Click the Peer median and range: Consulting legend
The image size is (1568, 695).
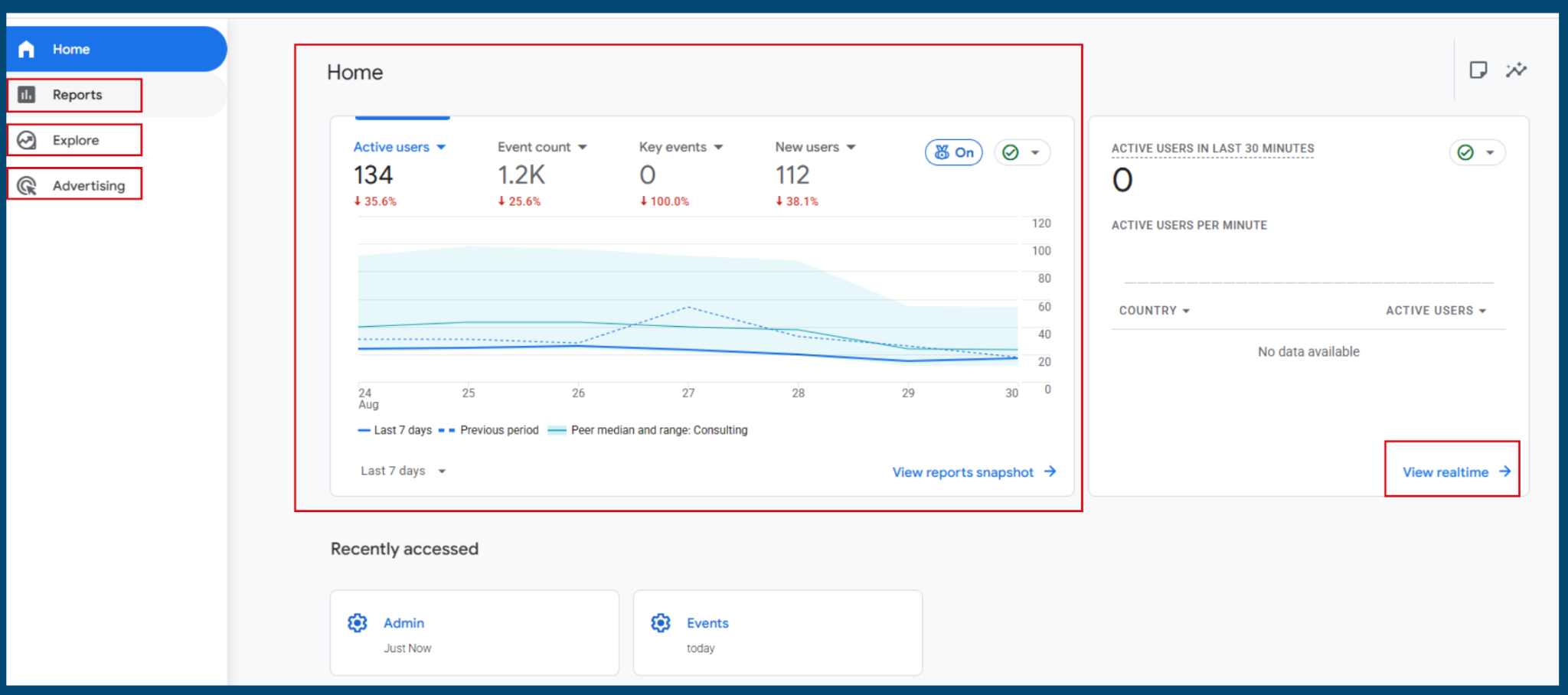coord(648,430)
